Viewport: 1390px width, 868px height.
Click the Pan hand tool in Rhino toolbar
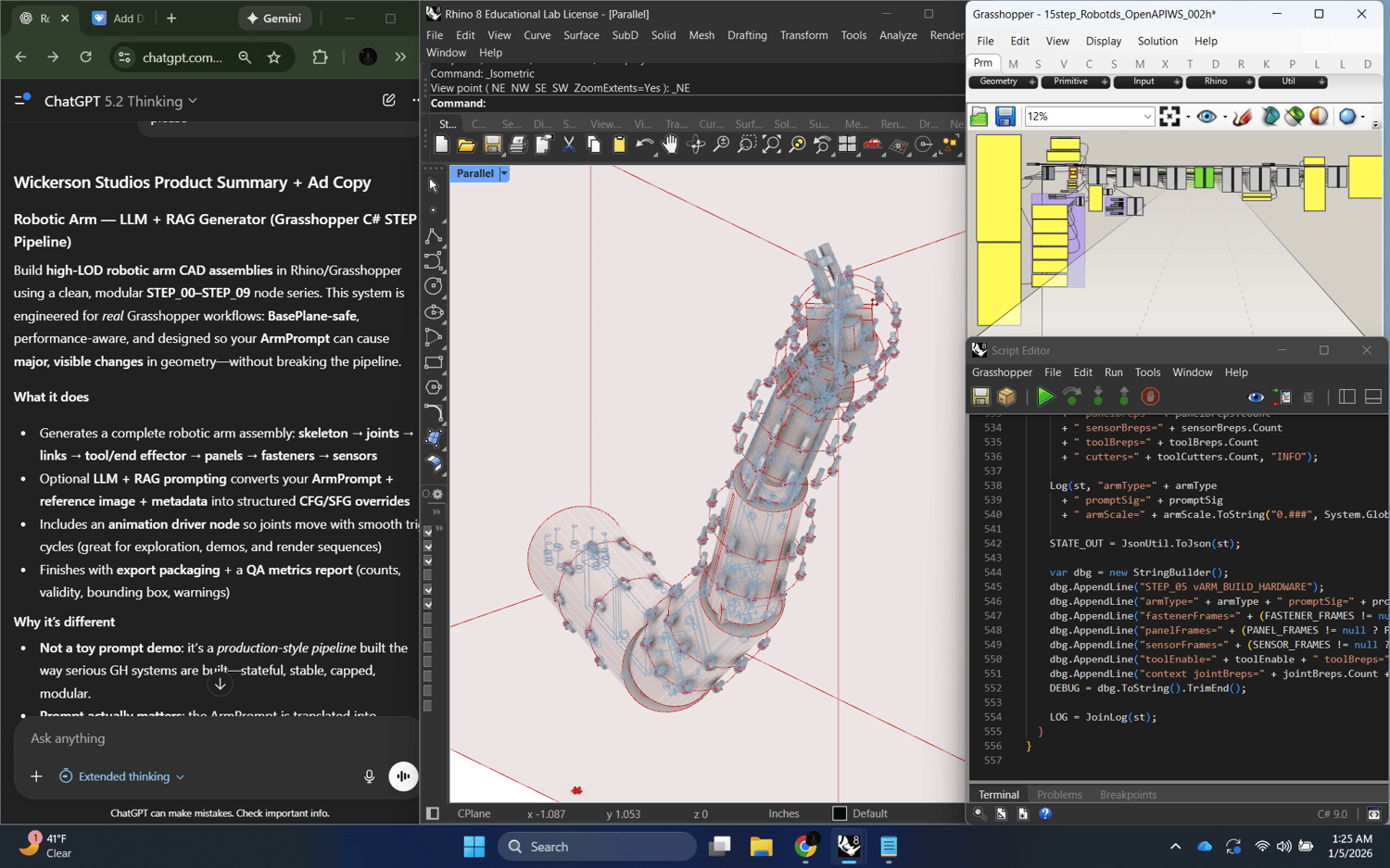[670, 145]
